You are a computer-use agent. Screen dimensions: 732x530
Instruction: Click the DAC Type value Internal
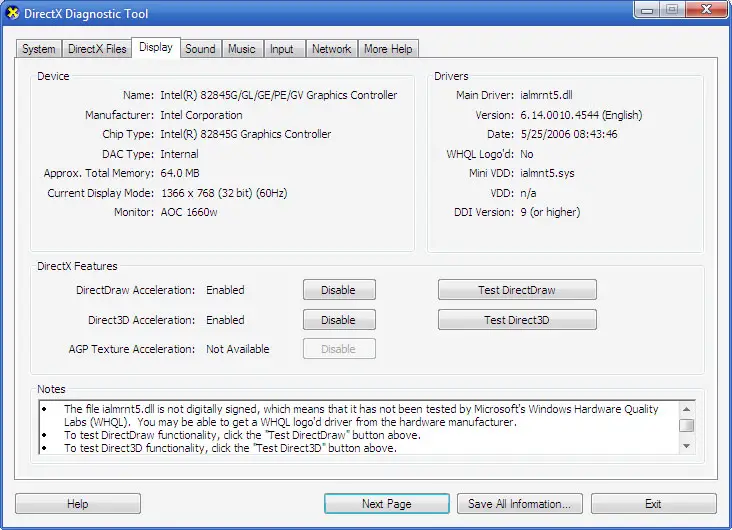tap(179, 154)
